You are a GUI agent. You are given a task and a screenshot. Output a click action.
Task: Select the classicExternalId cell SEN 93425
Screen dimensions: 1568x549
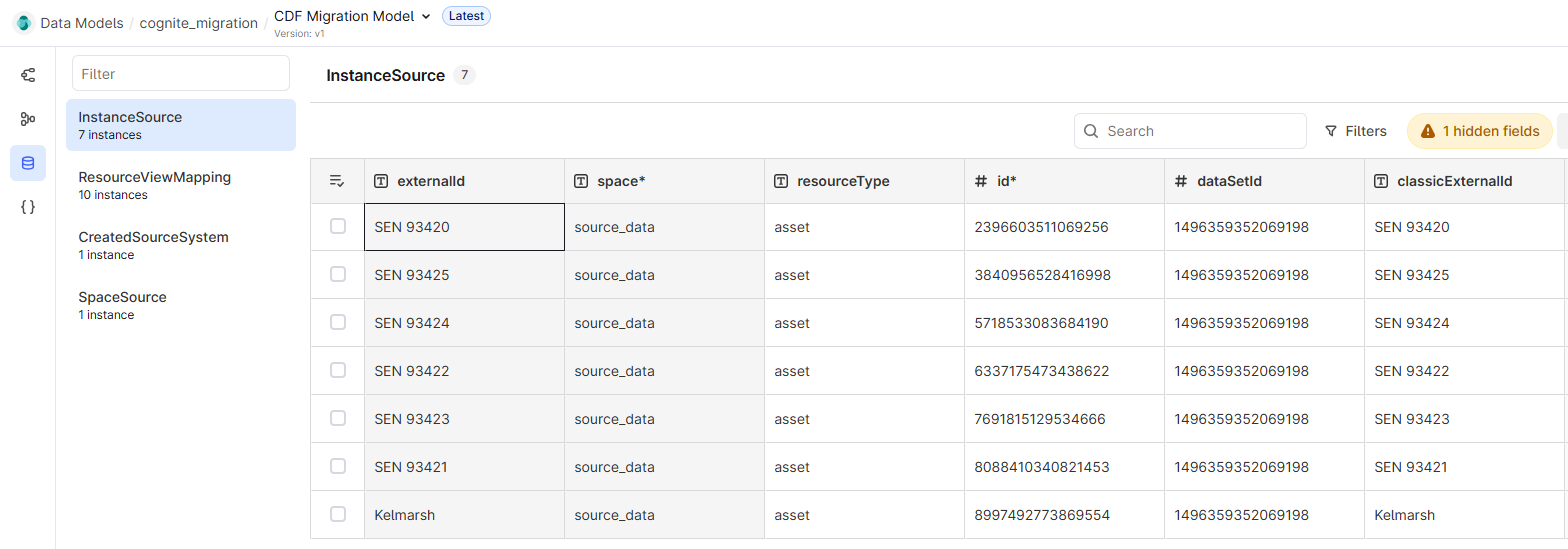(1464, 275)
